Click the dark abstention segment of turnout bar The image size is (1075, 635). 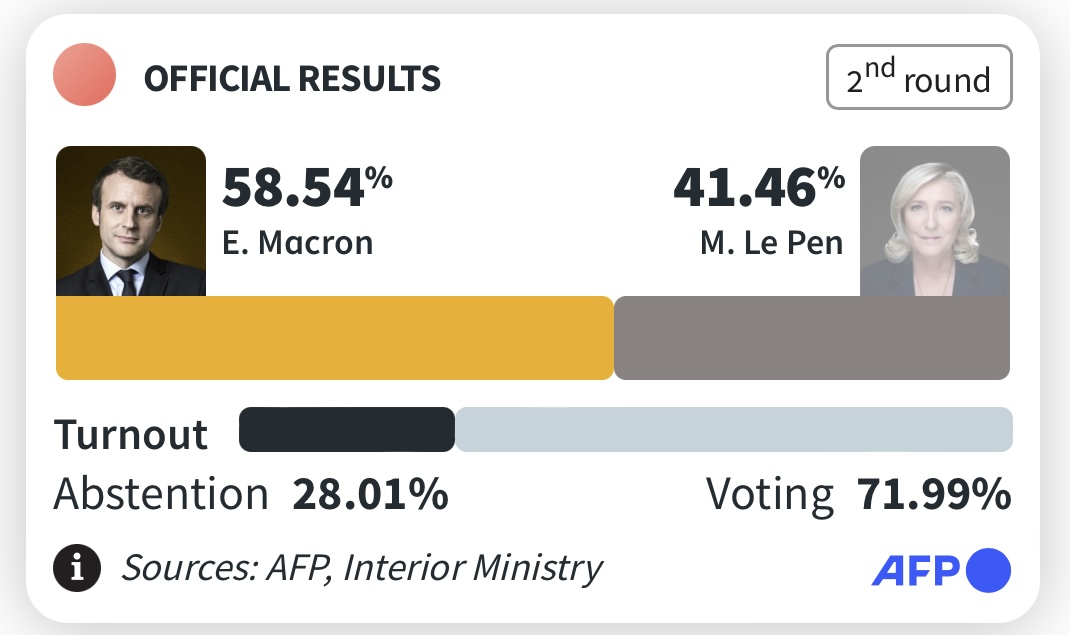347,430
